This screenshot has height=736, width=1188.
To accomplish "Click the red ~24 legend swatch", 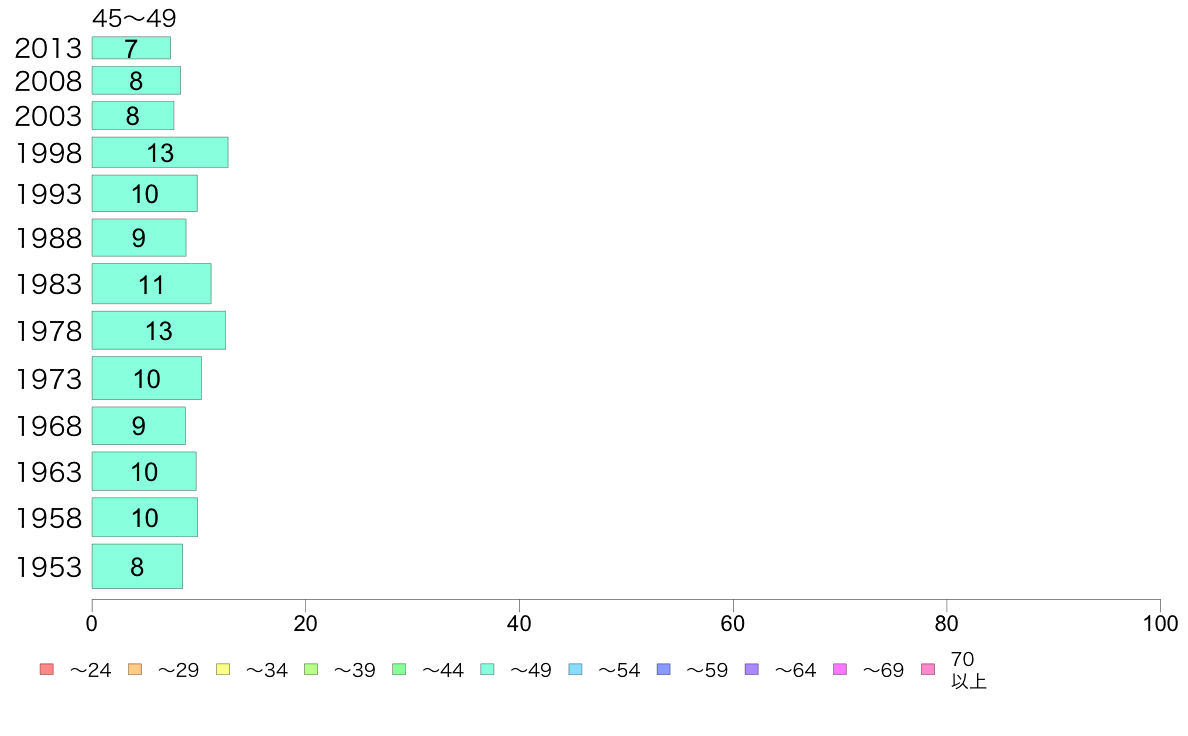I will click(x=47, y=669).
